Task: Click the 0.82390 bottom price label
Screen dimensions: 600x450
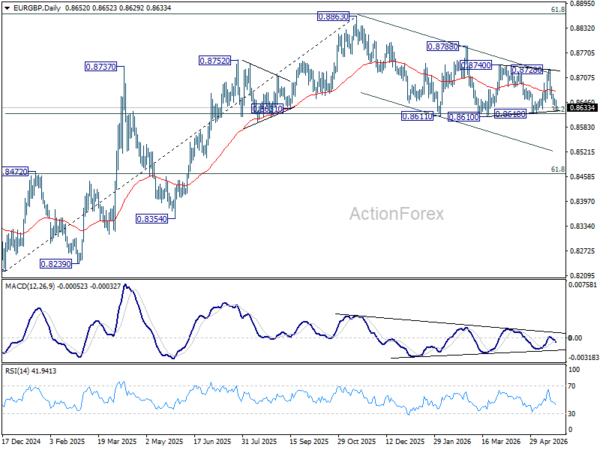Action: 56,264
